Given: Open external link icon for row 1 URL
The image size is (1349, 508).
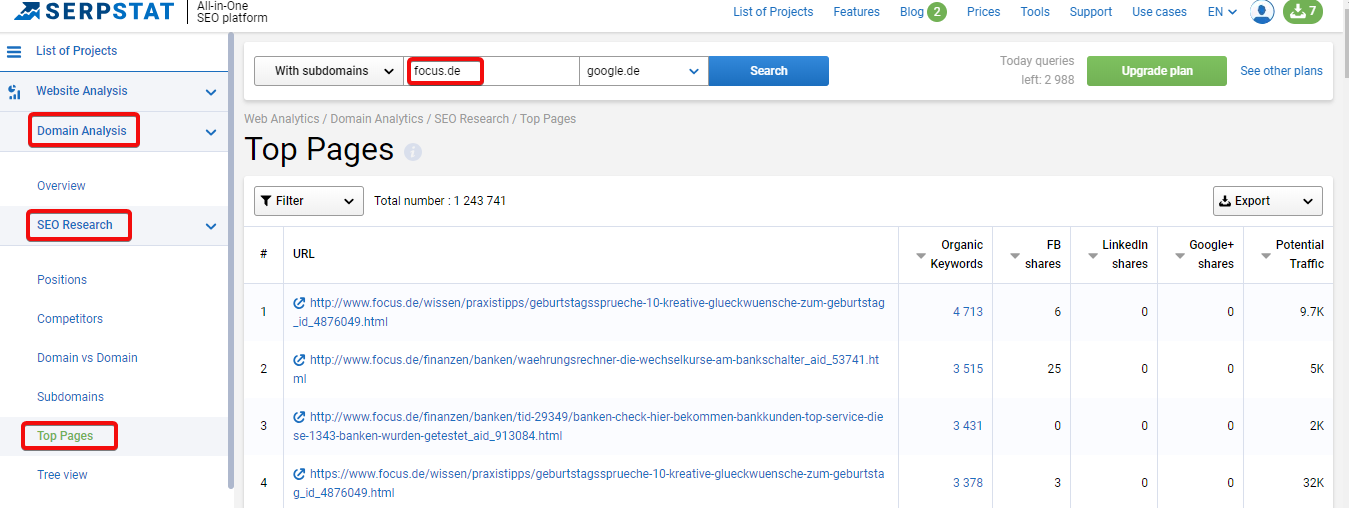Looking at the screenshot, I should tap(299, 303).
